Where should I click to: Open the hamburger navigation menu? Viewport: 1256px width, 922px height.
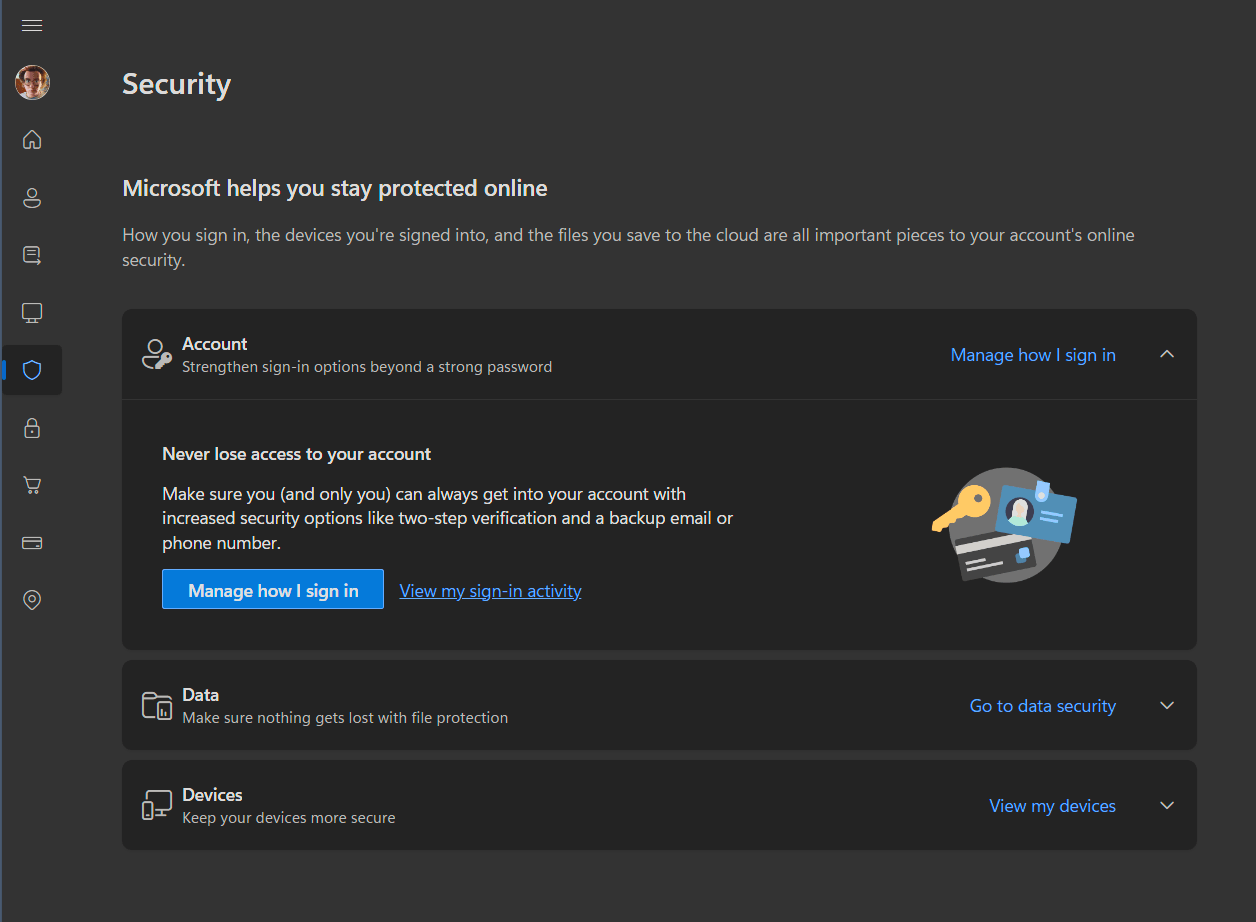coord(32,25)
